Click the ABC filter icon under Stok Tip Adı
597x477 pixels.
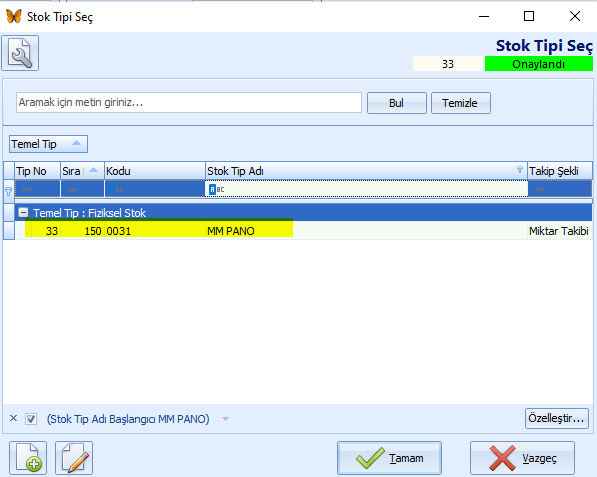coord(217,189)
